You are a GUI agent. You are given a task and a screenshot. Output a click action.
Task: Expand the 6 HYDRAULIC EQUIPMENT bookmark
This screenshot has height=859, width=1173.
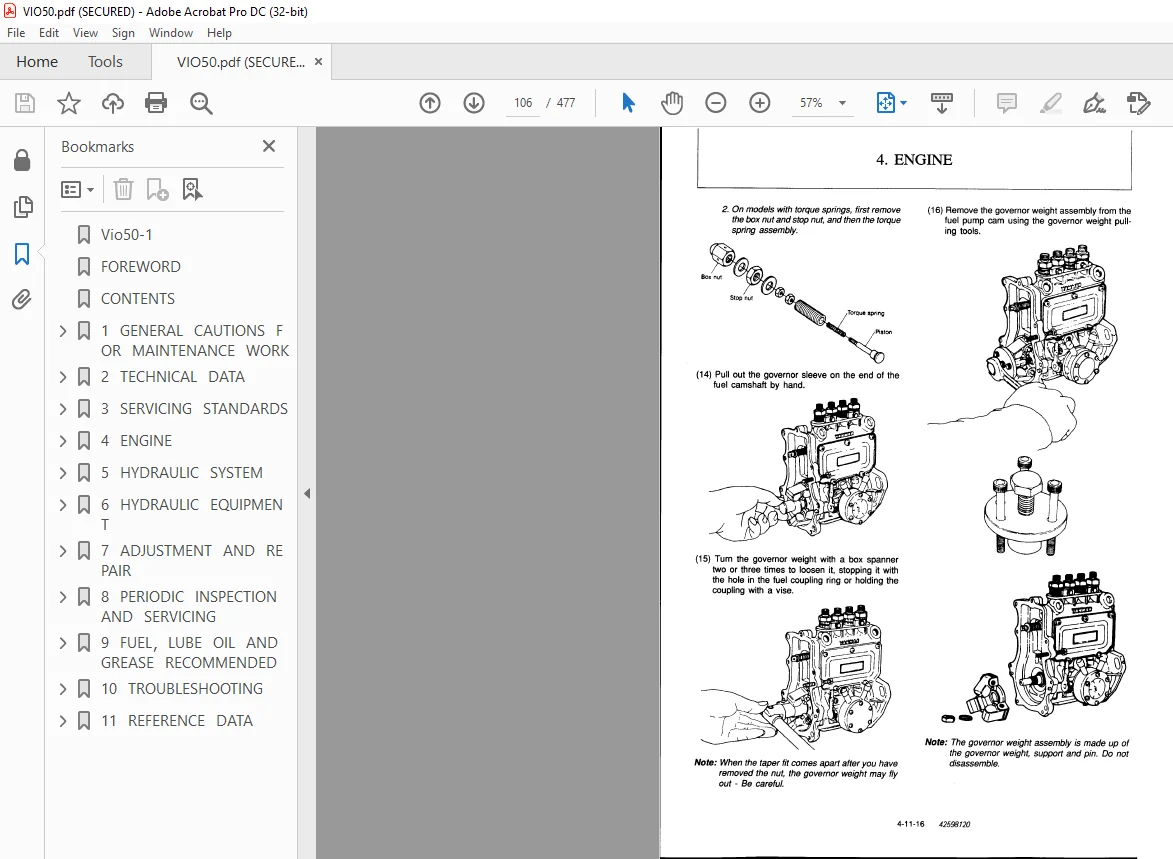click(63, 505)
